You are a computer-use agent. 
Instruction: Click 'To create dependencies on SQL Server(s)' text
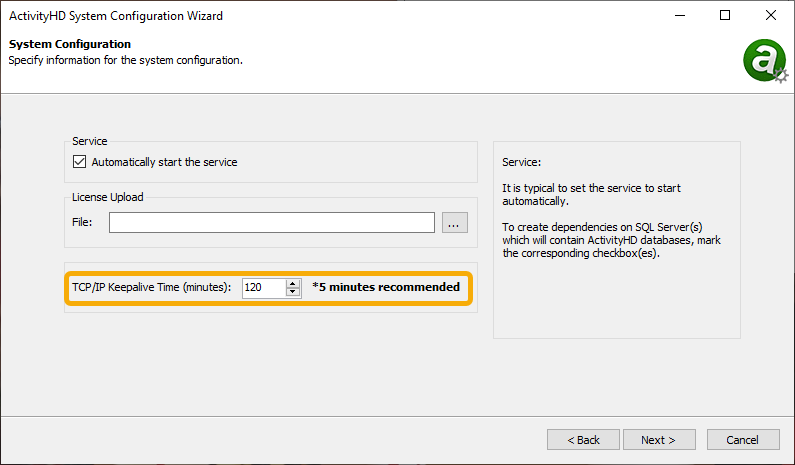pyautogui.click(x=602, y=227)
